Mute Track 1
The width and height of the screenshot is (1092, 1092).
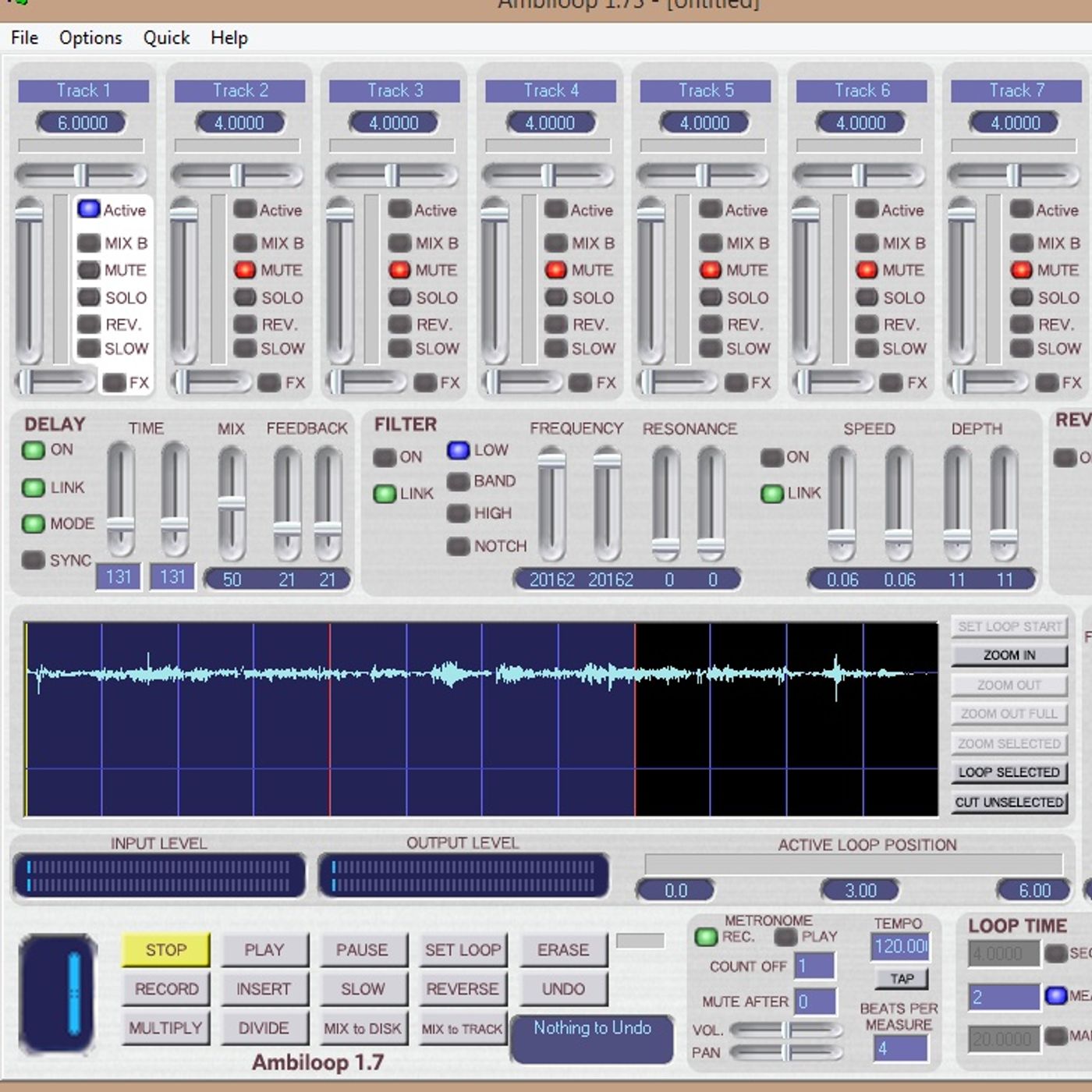click(x=88, y=270)
